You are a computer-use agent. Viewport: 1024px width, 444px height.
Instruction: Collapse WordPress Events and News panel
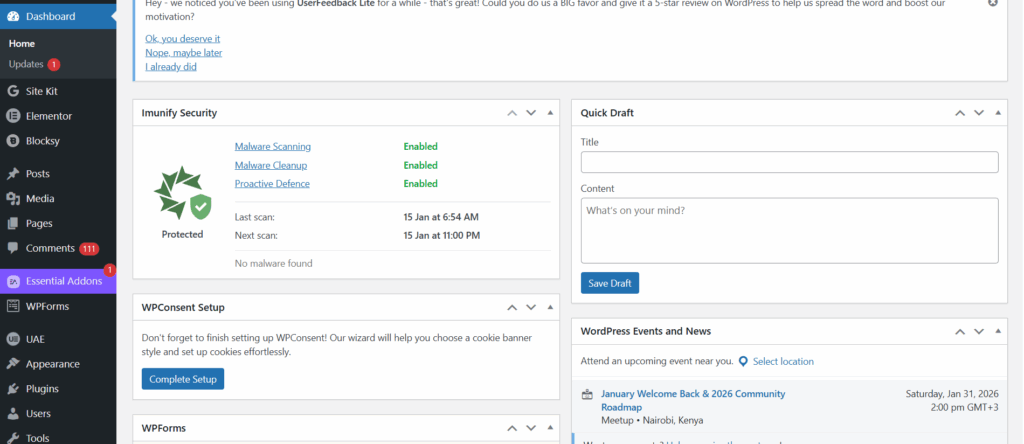coord(998,332)
